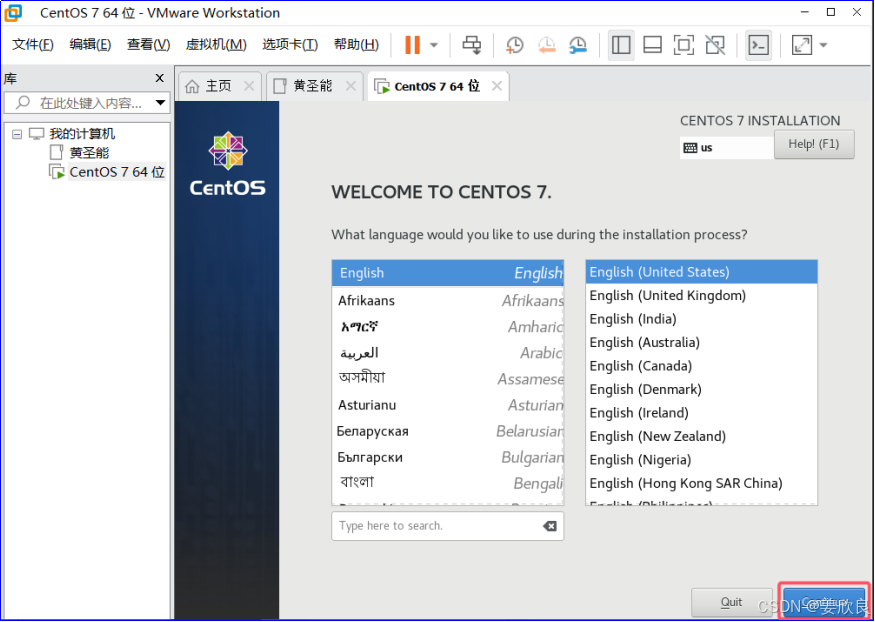This screenshot has height=622, width=875.
Task: Choose English (Canada) locale
Action: click(x=701, y=365)
